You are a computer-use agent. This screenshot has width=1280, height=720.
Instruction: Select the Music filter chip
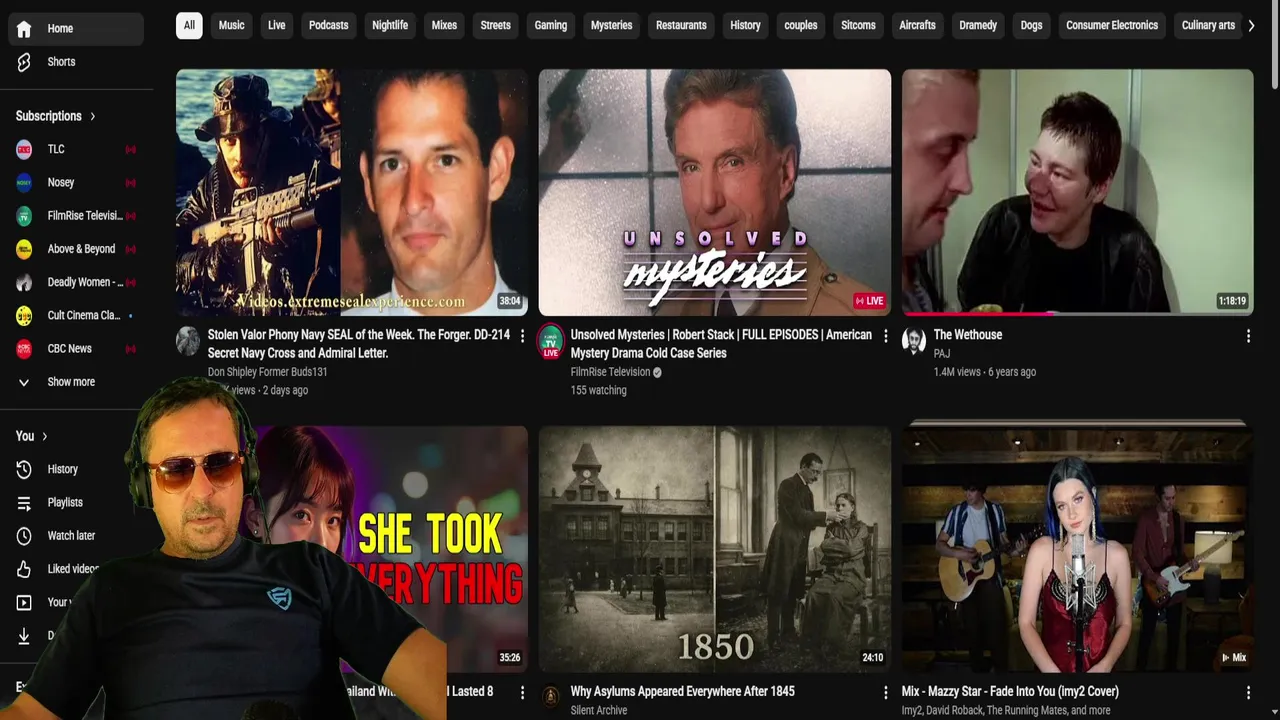click(x=231, y=25)
